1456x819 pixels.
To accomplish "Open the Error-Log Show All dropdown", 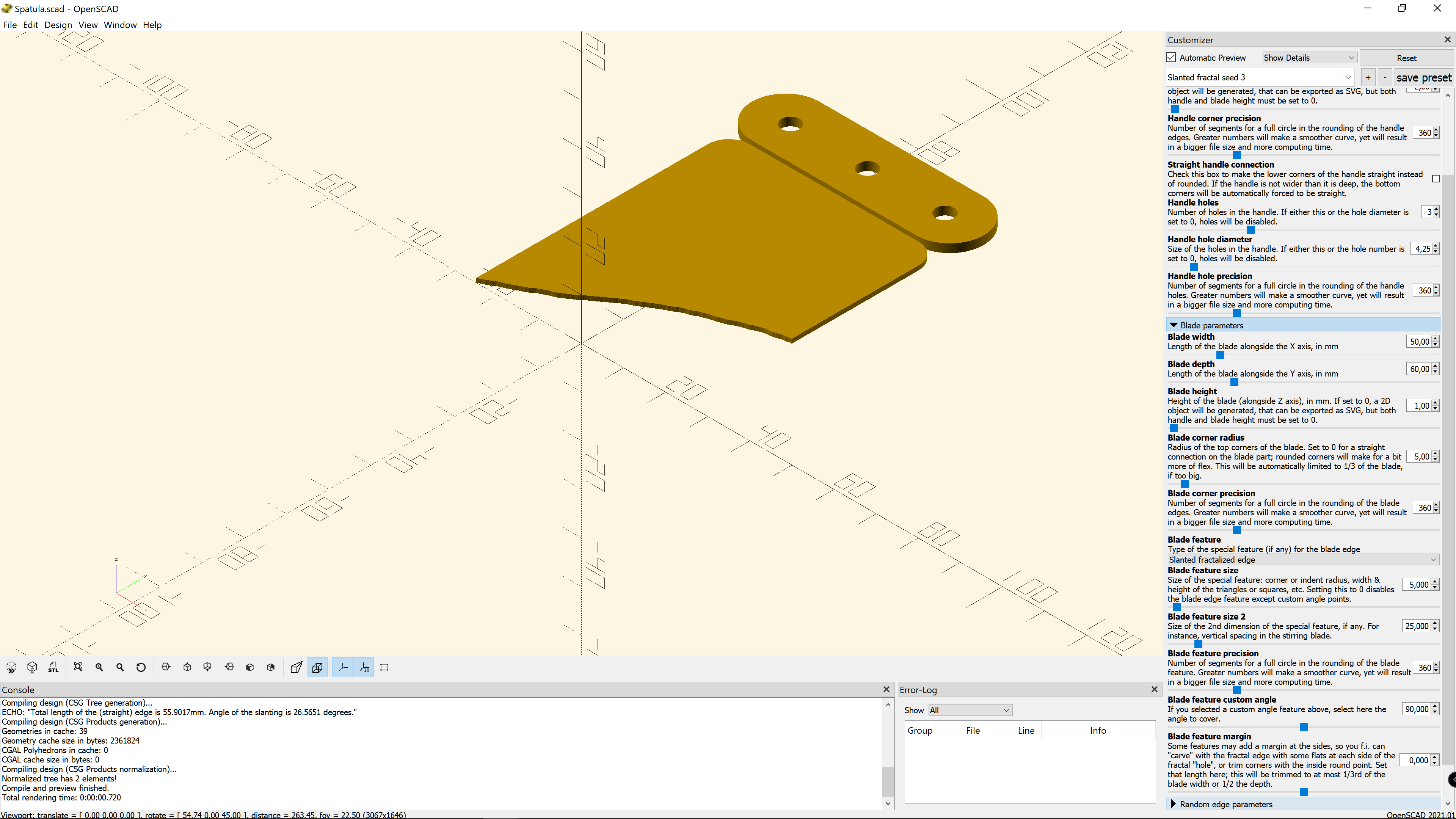I will click(x=970, y=710).
